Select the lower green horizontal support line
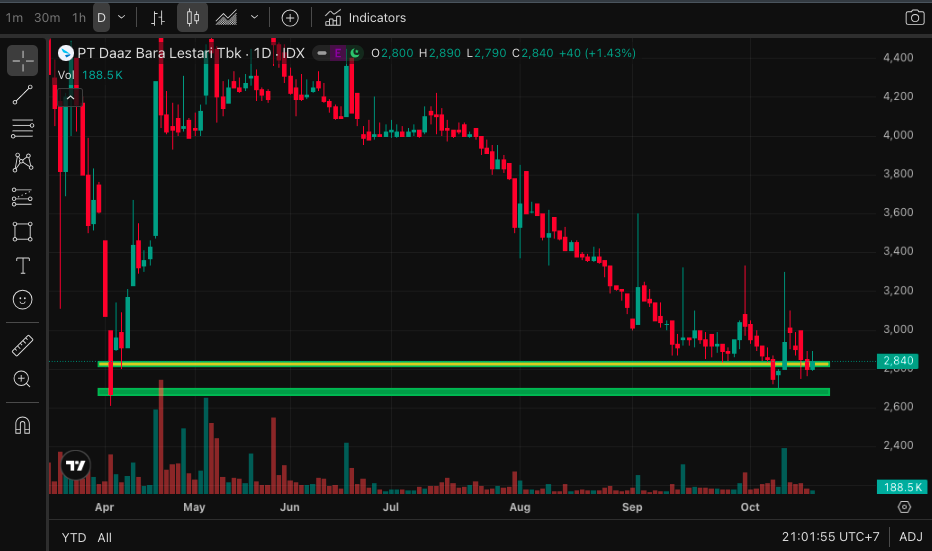Image resolution: width=932 pixels, height=551 pixels. click(464, 392)
